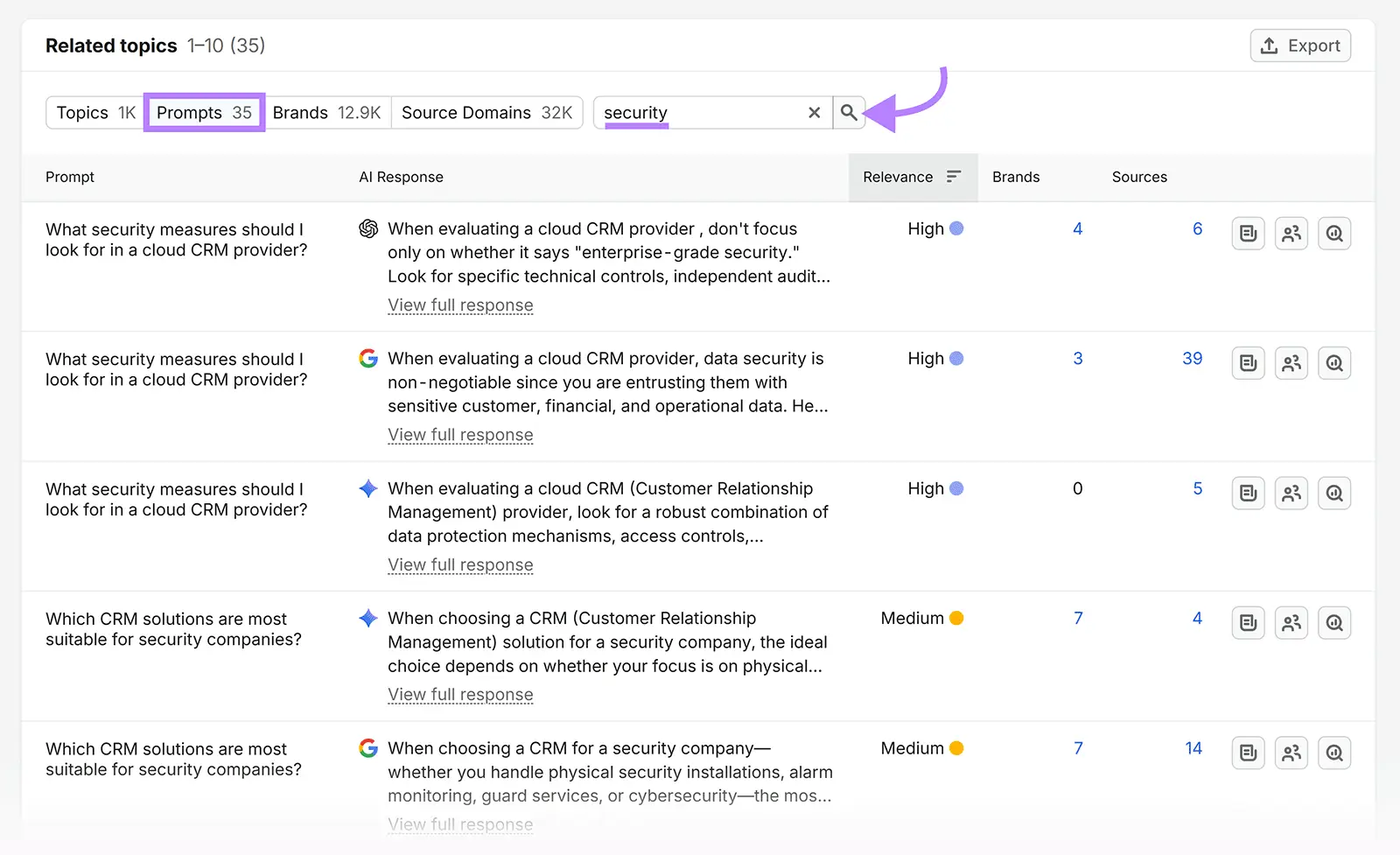Click the document icon in the 39-sources row
This screenshot has width=1400, height=855.
click(1249, 363)
